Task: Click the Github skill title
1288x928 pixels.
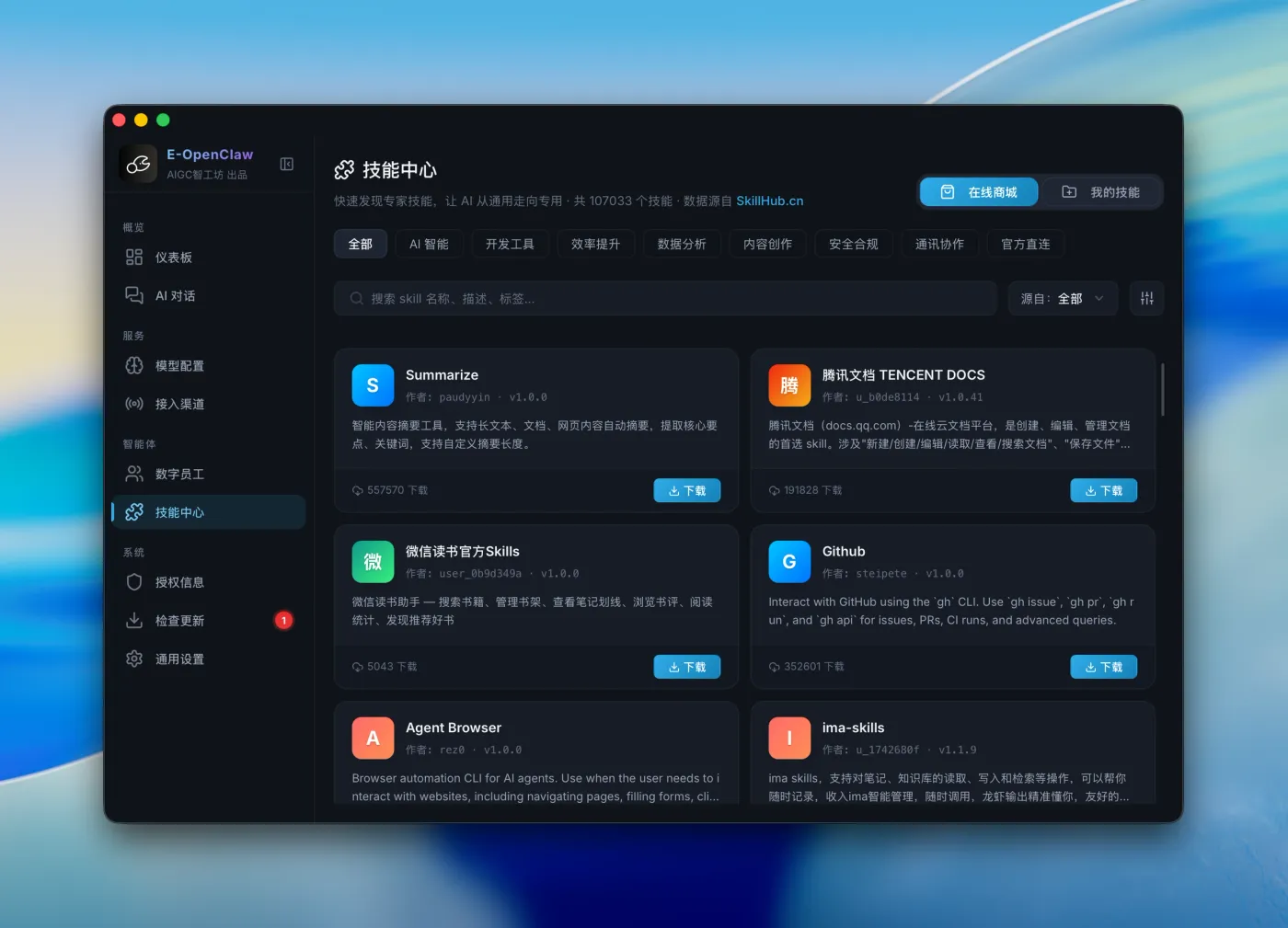Action: [x=844, y=552]
